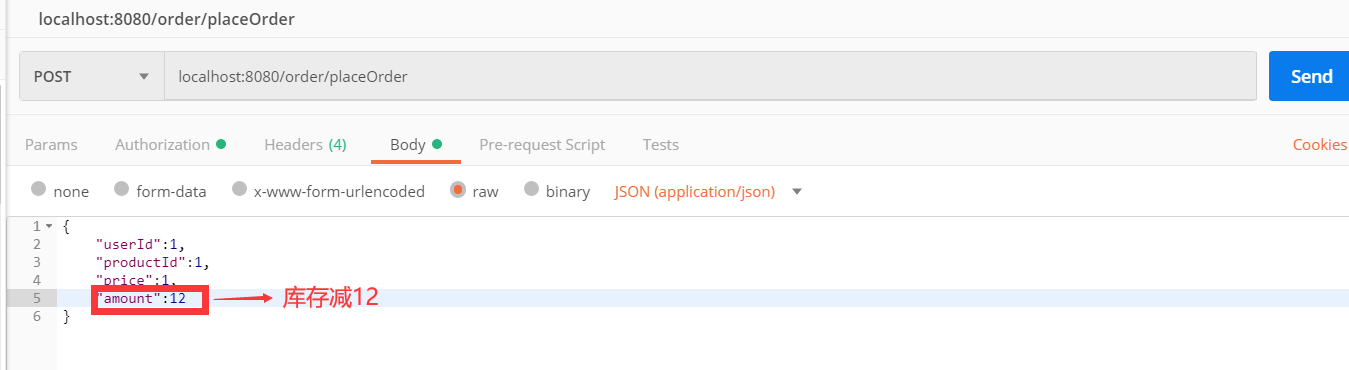Open the Authorization tab
This screenshot has height=370, width=1349.
(x=170, y=144)
